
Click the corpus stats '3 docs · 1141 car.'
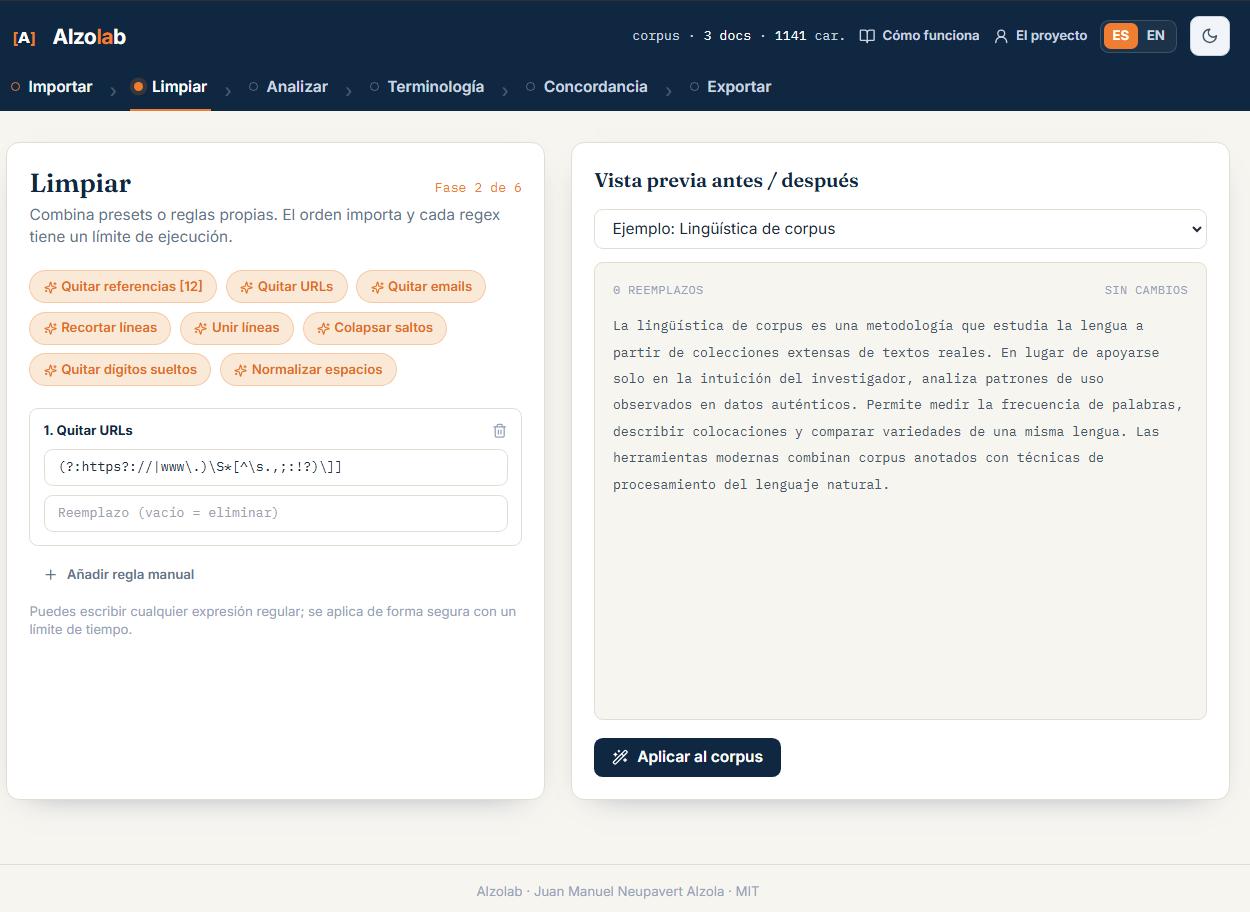click(x=774, y=36)
